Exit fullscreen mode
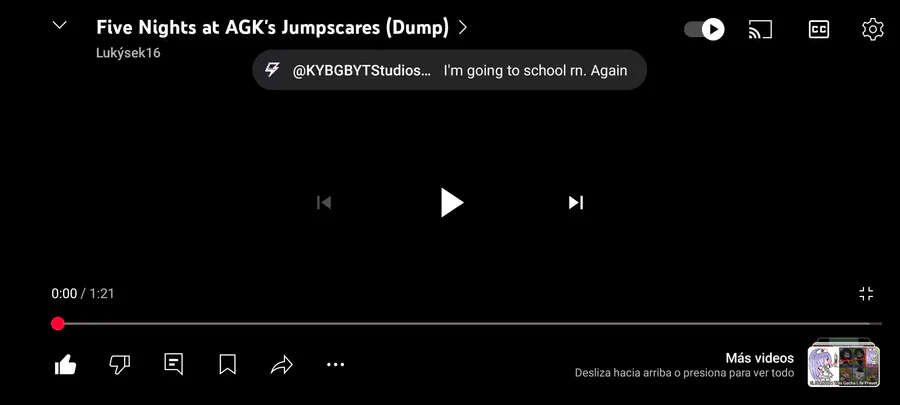This screenshot has height=405, width=900. click(866, 294)
